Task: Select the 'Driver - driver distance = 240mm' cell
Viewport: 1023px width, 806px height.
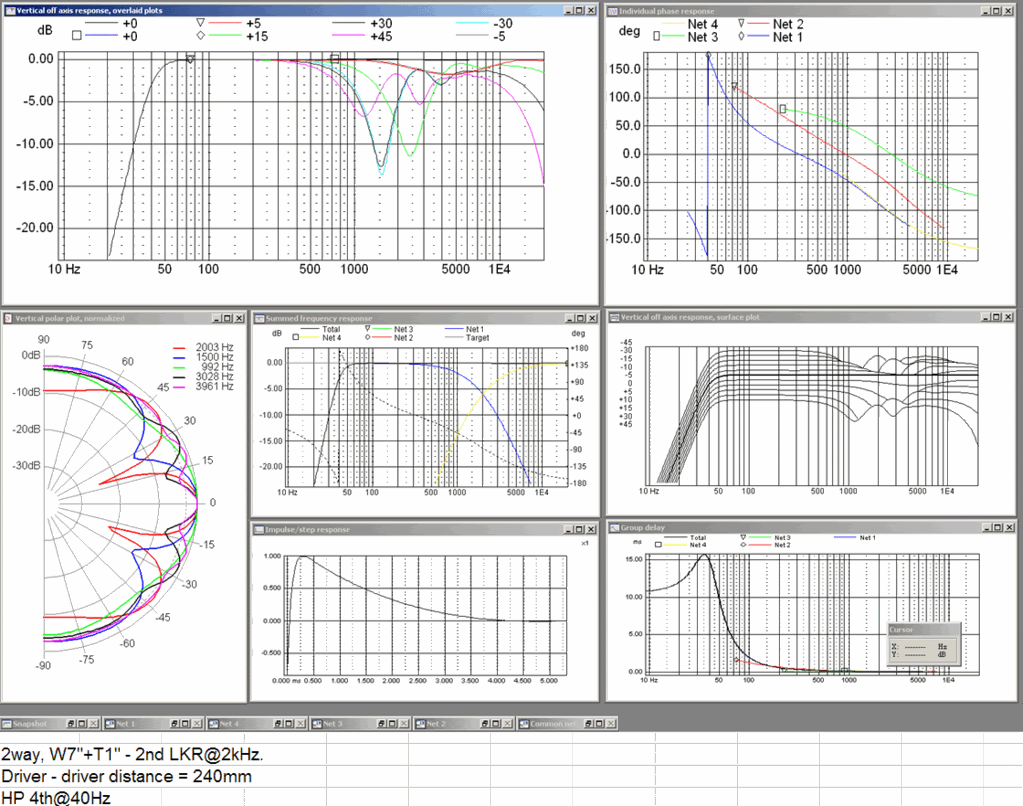Action: (126, 776)
